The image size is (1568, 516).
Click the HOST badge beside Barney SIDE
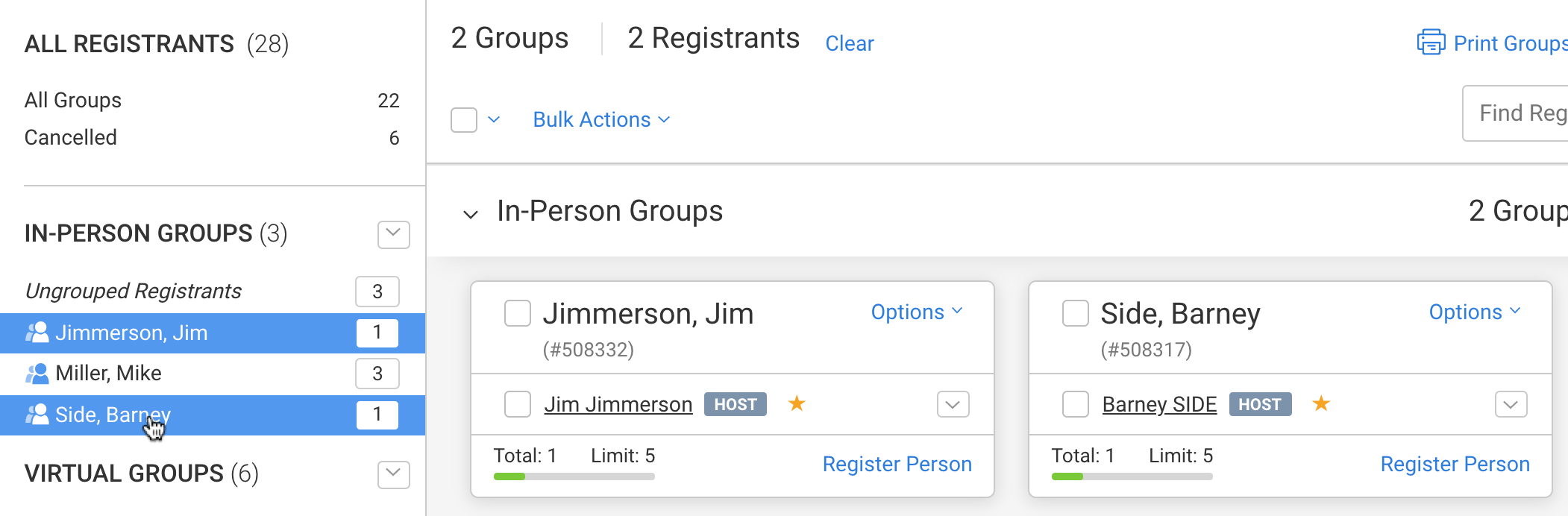(x=1260, y=404)
